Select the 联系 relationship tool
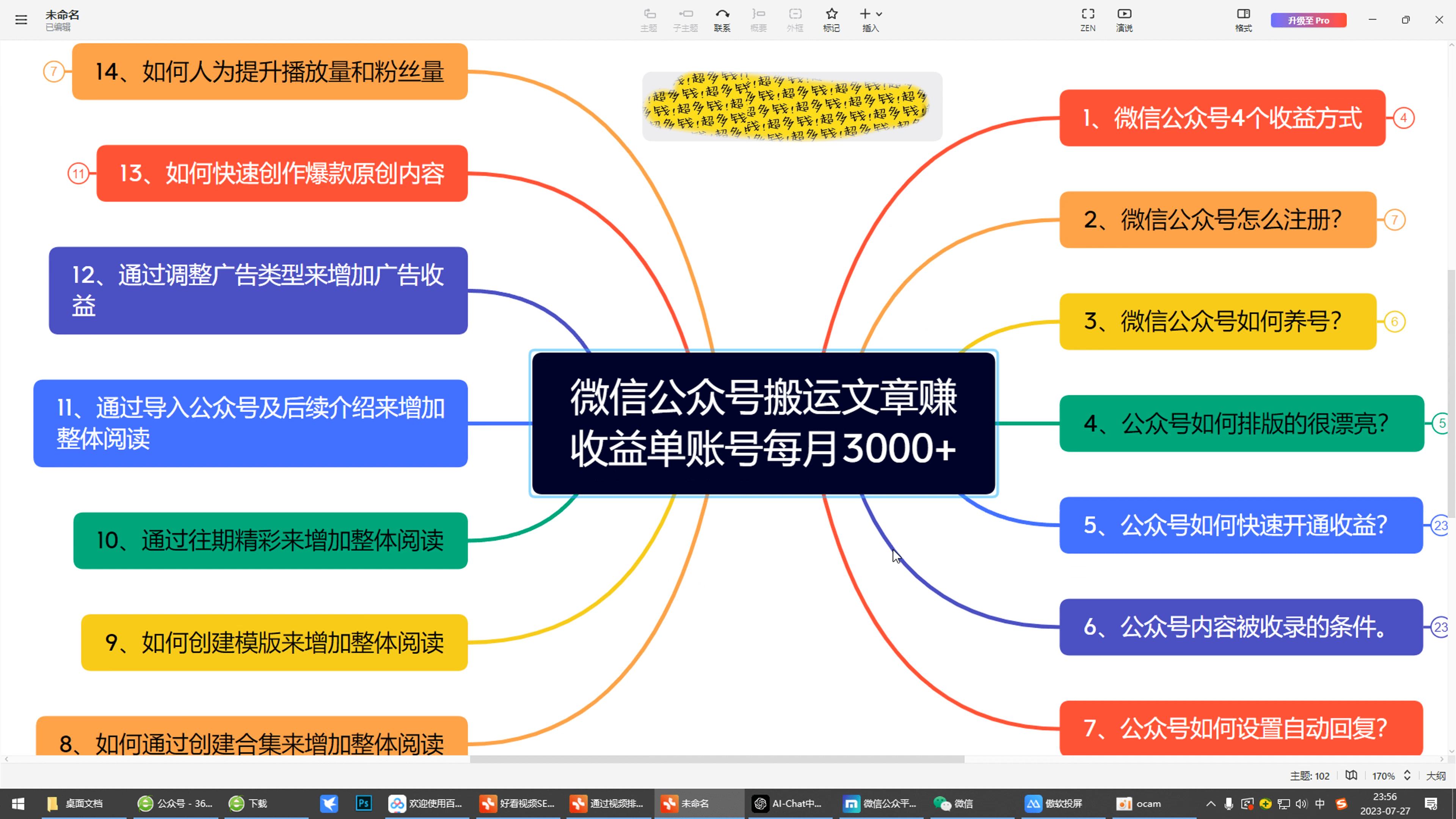Image resolution: width=1456 pixels, height=819 pixels. point(722,20)
